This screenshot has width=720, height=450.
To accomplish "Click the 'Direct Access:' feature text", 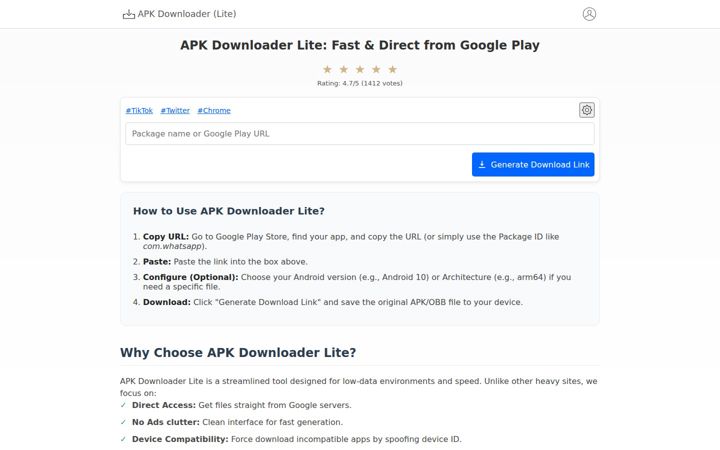I will 164,405.
